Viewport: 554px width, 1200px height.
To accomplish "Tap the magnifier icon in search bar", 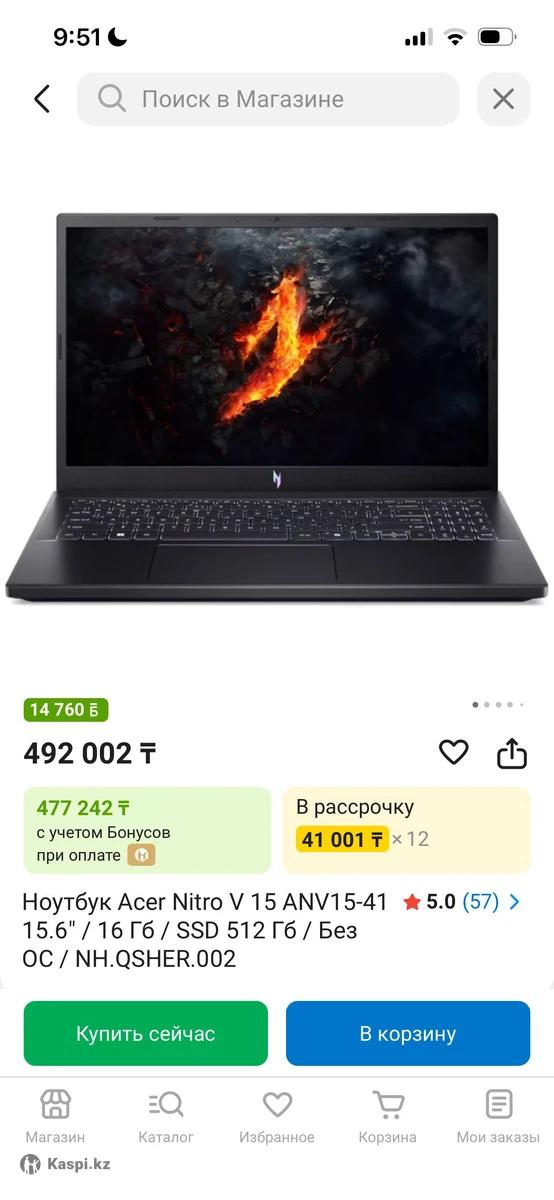I will pyautogui.click(x=111, y=98).
